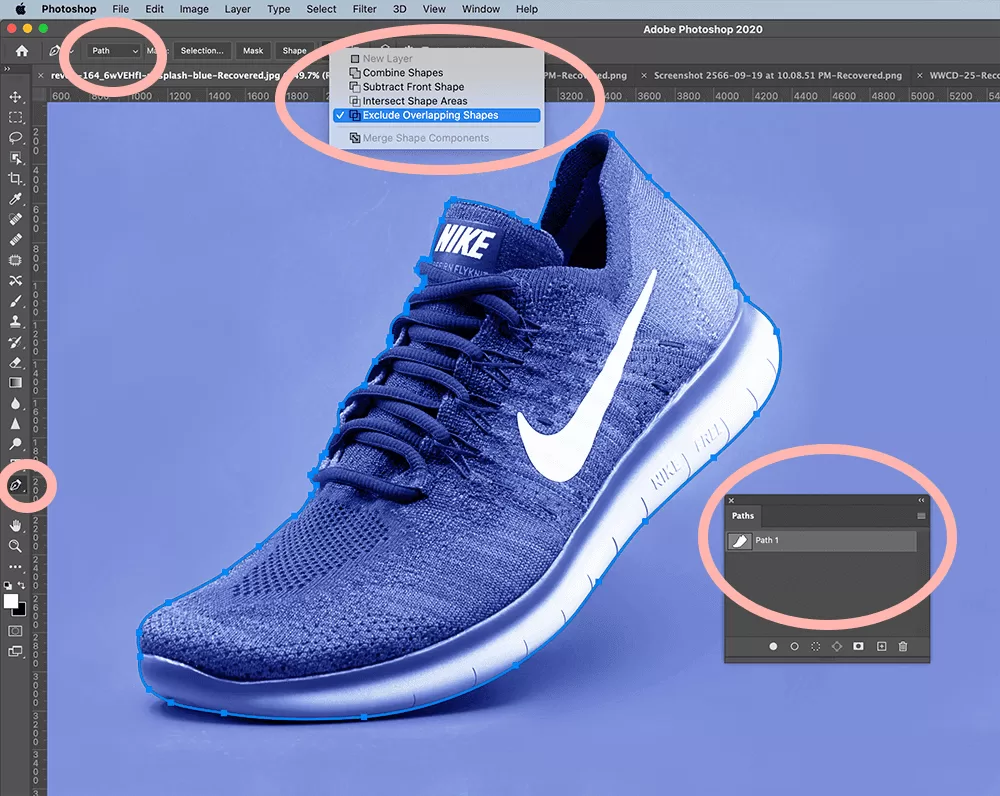The width and height of the screenshot is (1000, 796).
Task: Click Selection... button in options bar
Action: [202, 50]
